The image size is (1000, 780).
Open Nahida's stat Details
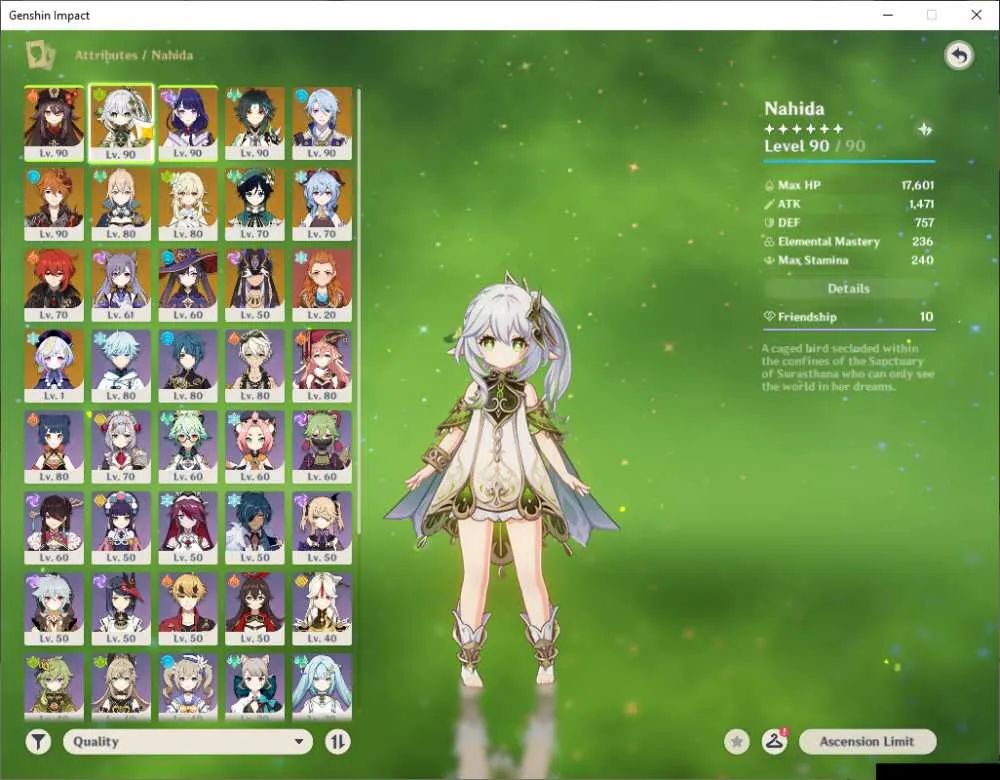tap(849, 288)
